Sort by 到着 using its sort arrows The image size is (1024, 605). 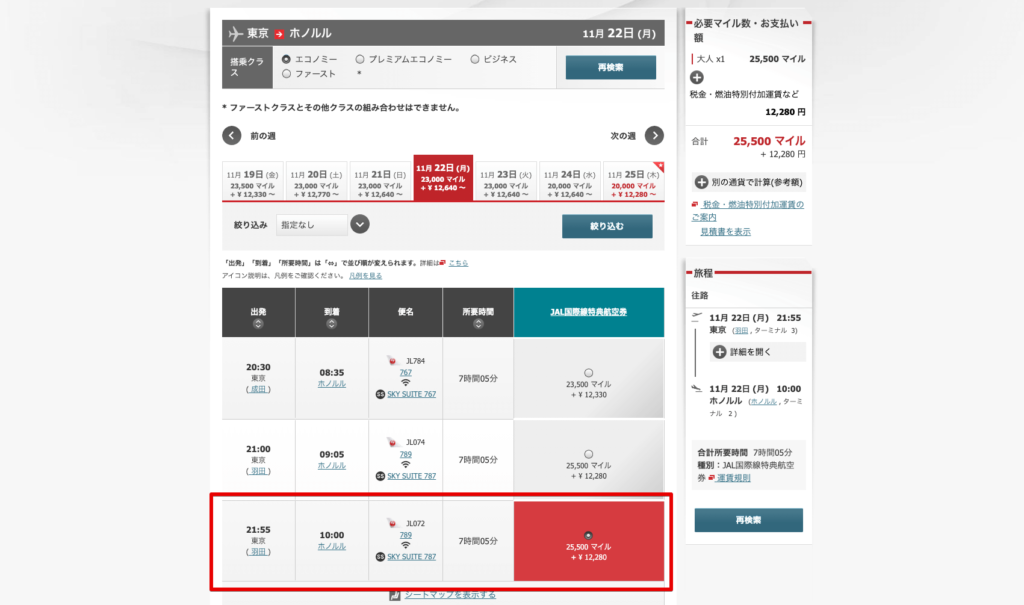(332, 324)
